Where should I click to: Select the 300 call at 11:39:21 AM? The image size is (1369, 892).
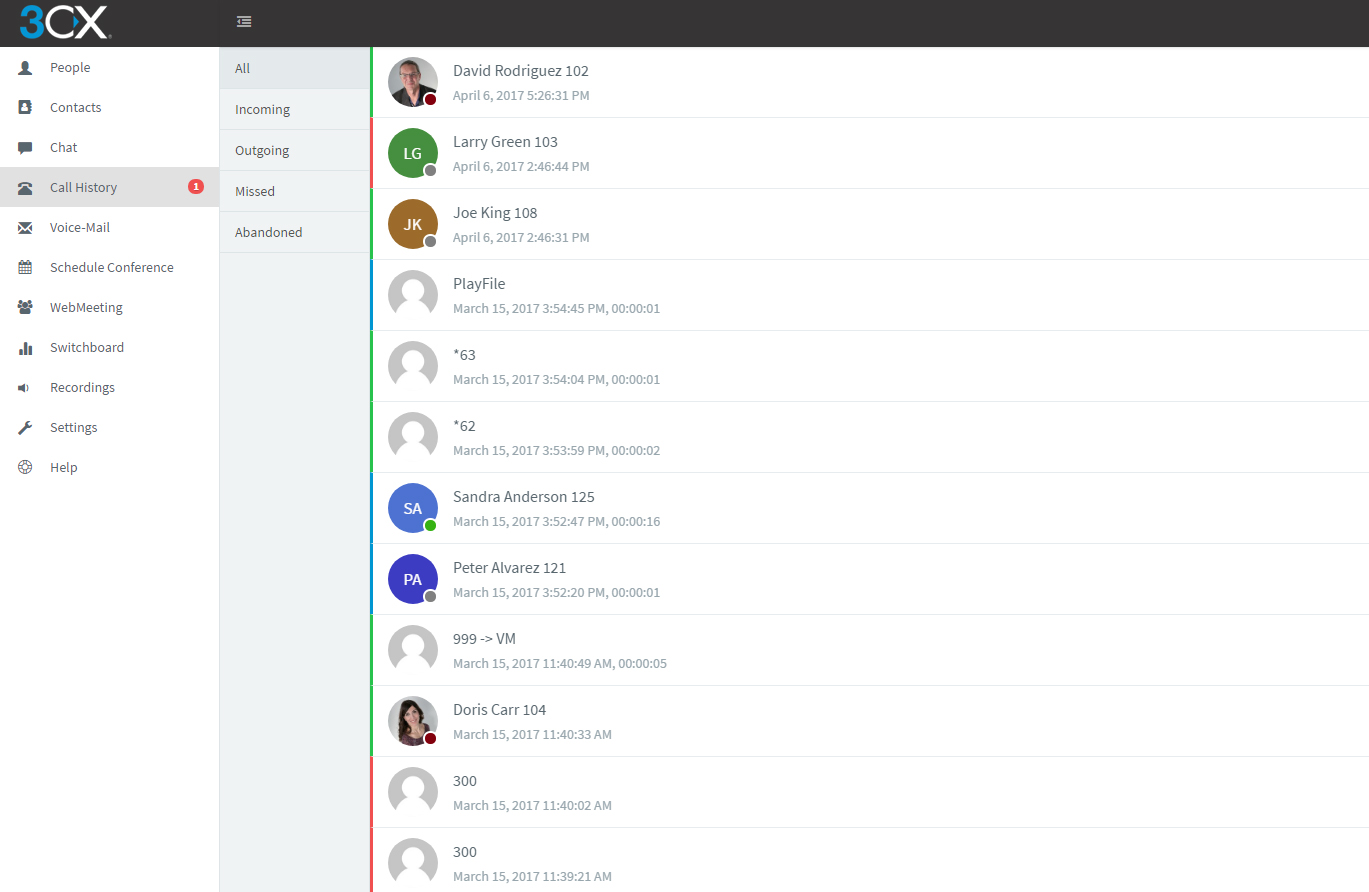(x=869, y=860)
